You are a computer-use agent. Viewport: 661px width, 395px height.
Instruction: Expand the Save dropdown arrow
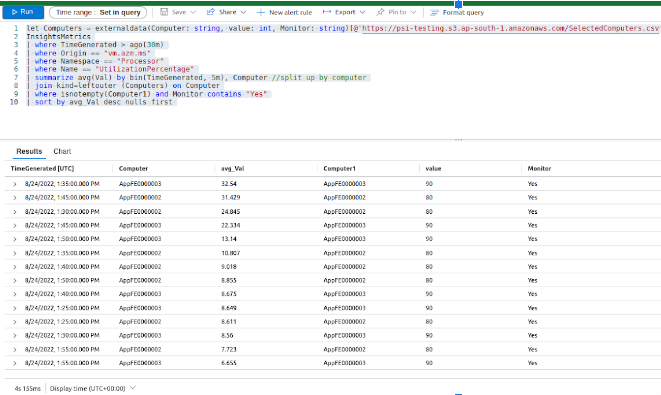[193, 12]
